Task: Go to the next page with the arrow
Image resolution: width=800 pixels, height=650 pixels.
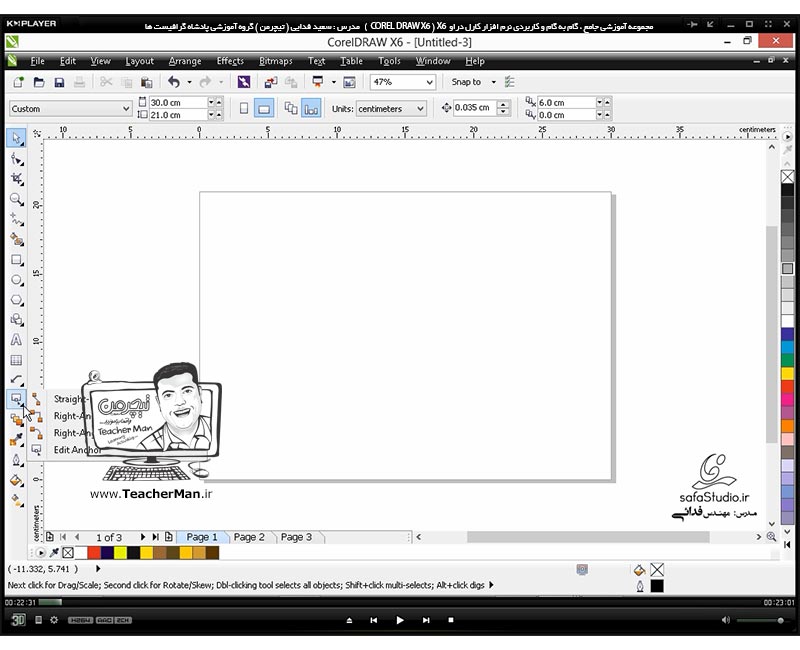Action: (142, 537)
